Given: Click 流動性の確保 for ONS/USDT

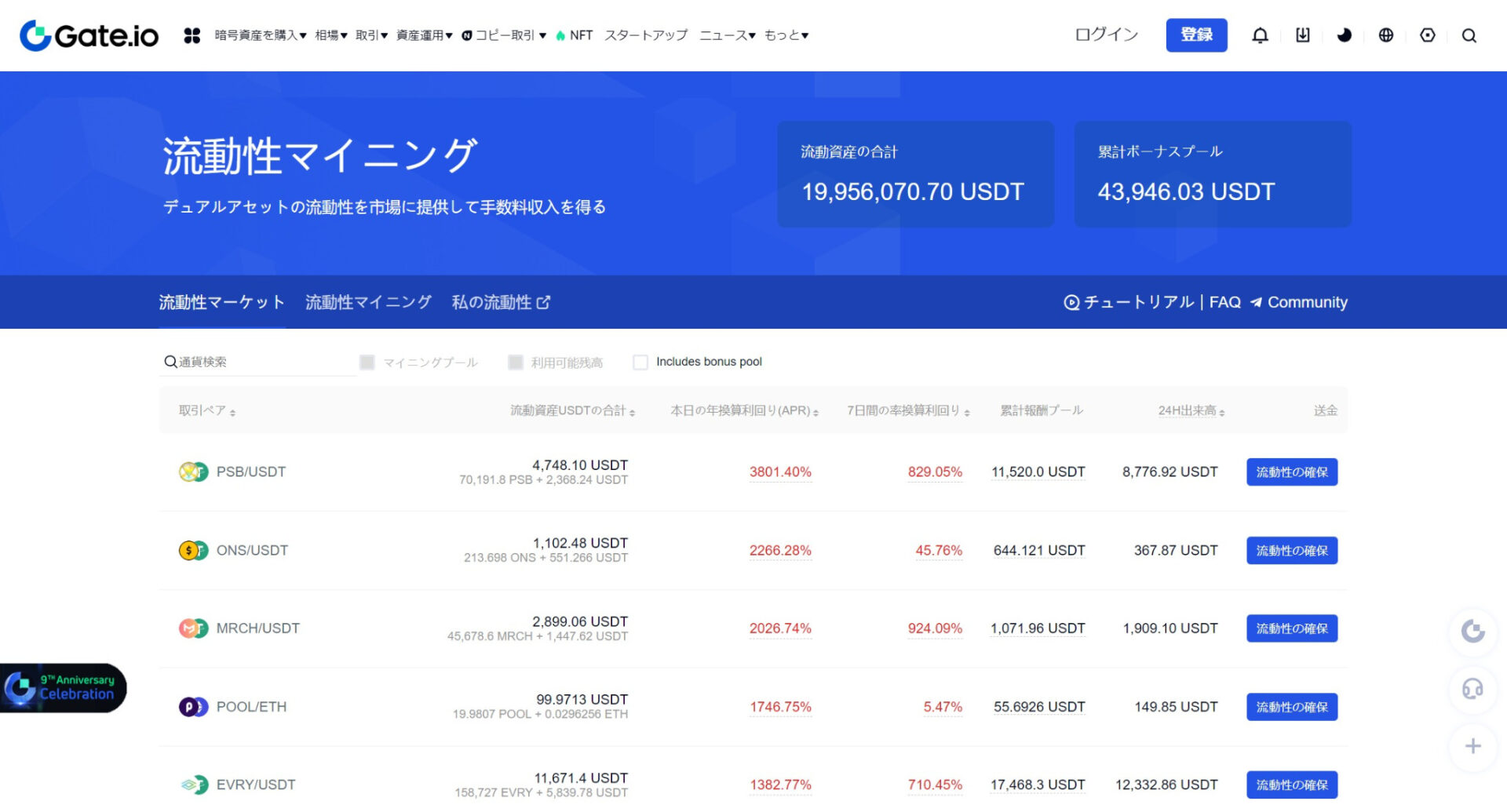Looking at the screenshot, I should click(x=1292, y=551).
